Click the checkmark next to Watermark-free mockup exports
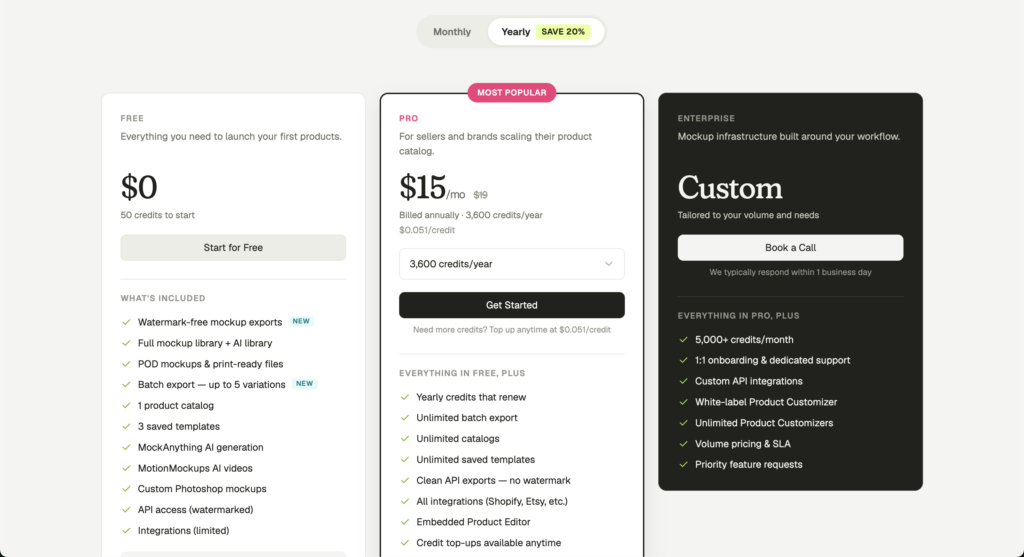This screenshot has width=1024, height=557. tap(126, 322)
